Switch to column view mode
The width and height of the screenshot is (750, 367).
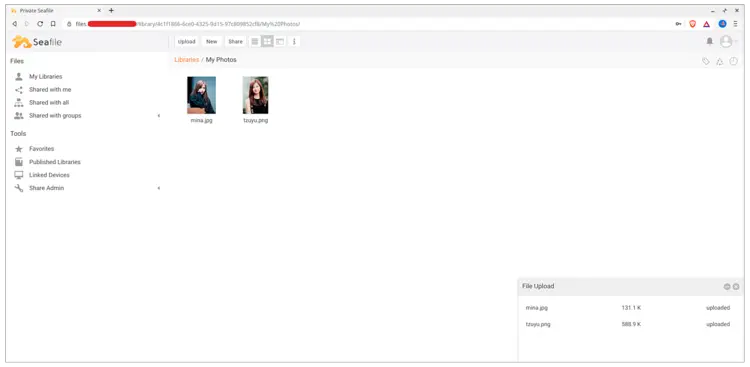tap(280, 42)
